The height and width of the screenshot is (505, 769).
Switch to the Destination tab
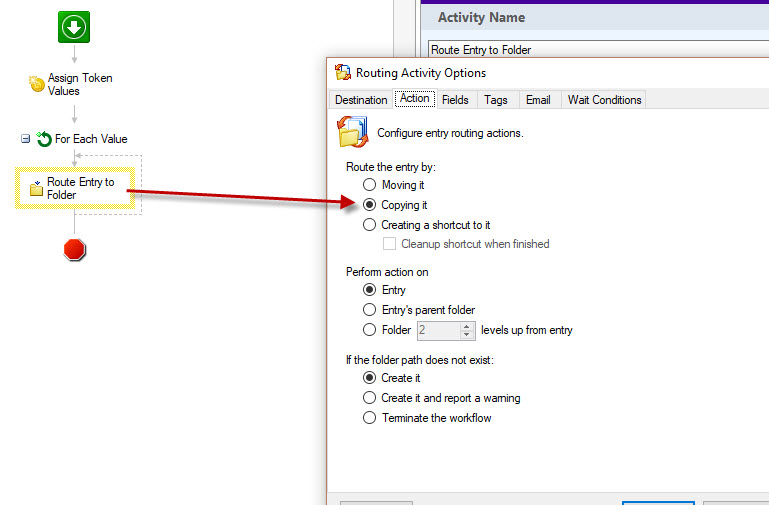coord(361,100)
